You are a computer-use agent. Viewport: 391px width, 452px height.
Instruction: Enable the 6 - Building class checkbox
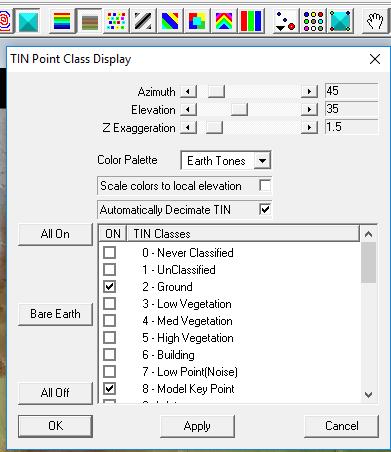coord(109,355)
